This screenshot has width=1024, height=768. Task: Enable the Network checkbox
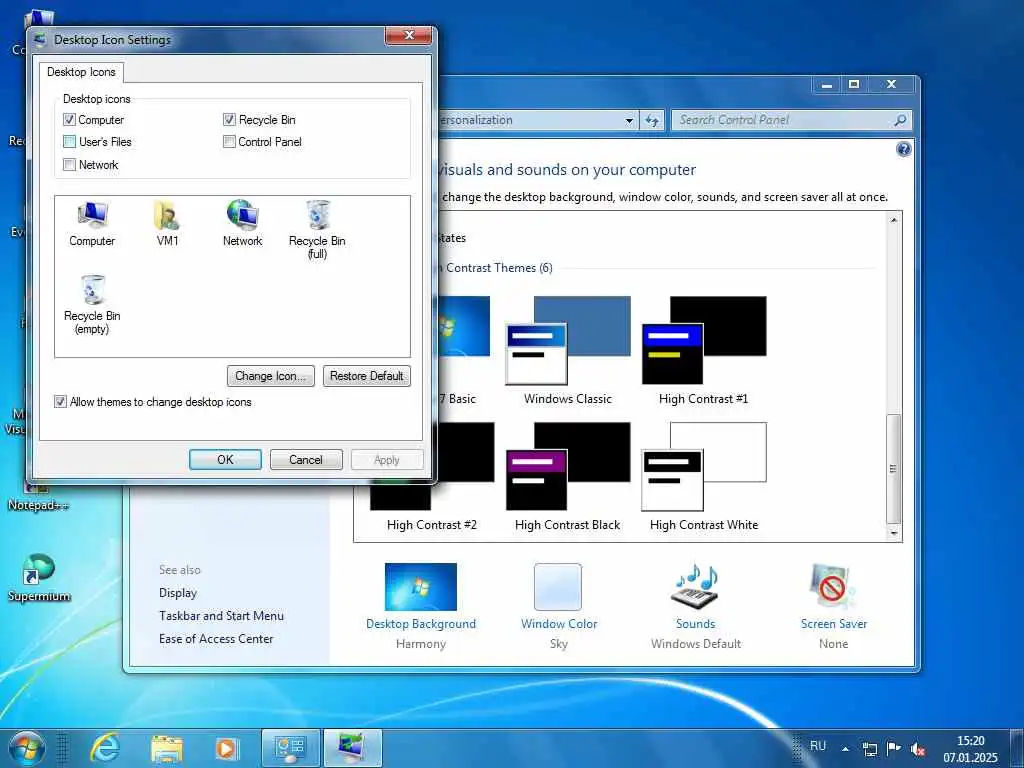tap(69, 165)
